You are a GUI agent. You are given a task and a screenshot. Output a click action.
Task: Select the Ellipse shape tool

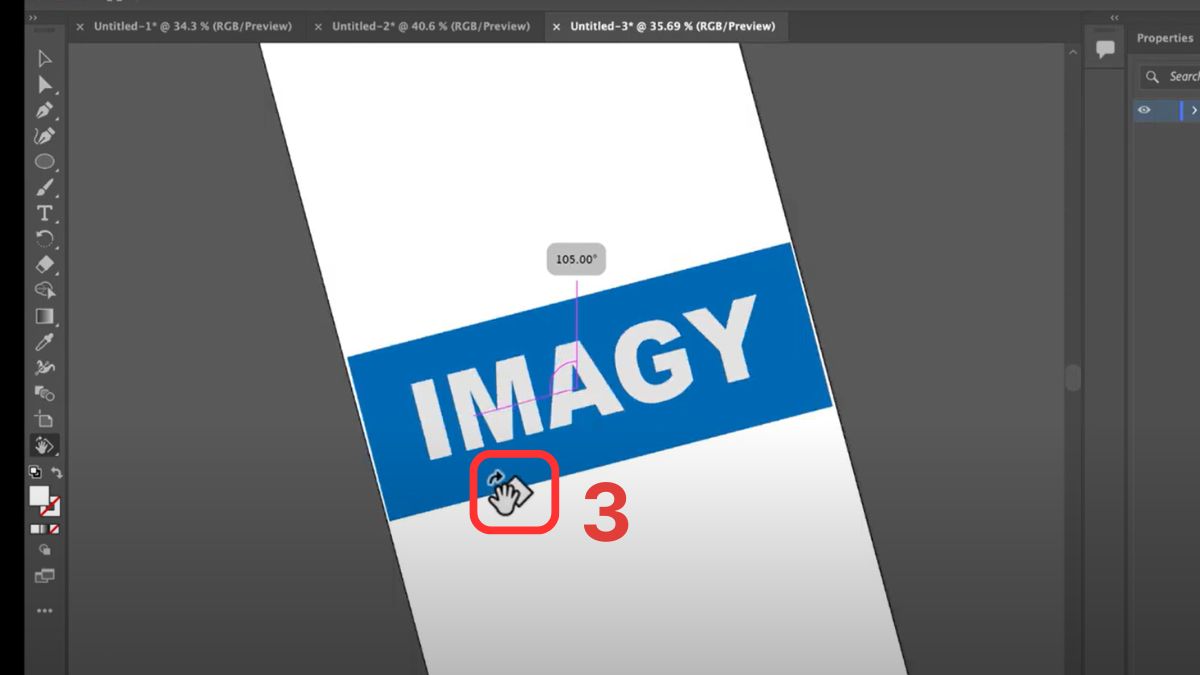pos(44,161)
